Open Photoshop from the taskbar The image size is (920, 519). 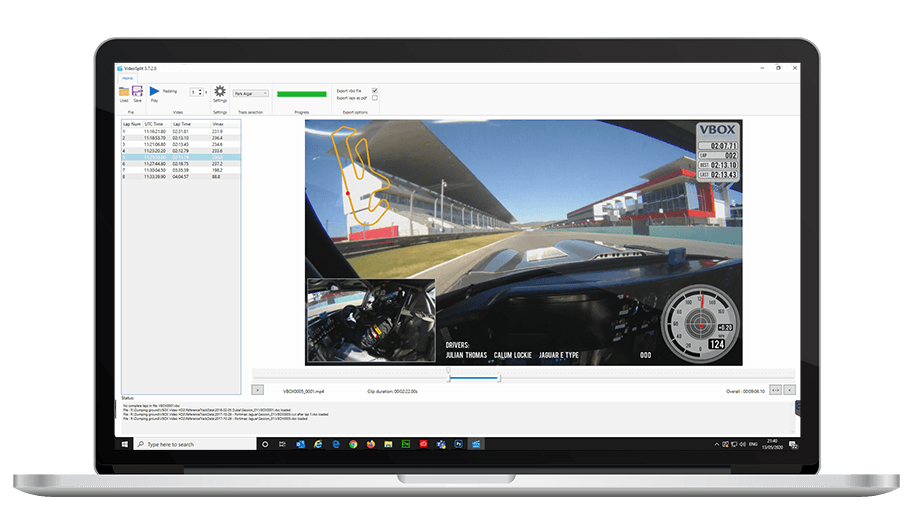click(x=459, y=443)
